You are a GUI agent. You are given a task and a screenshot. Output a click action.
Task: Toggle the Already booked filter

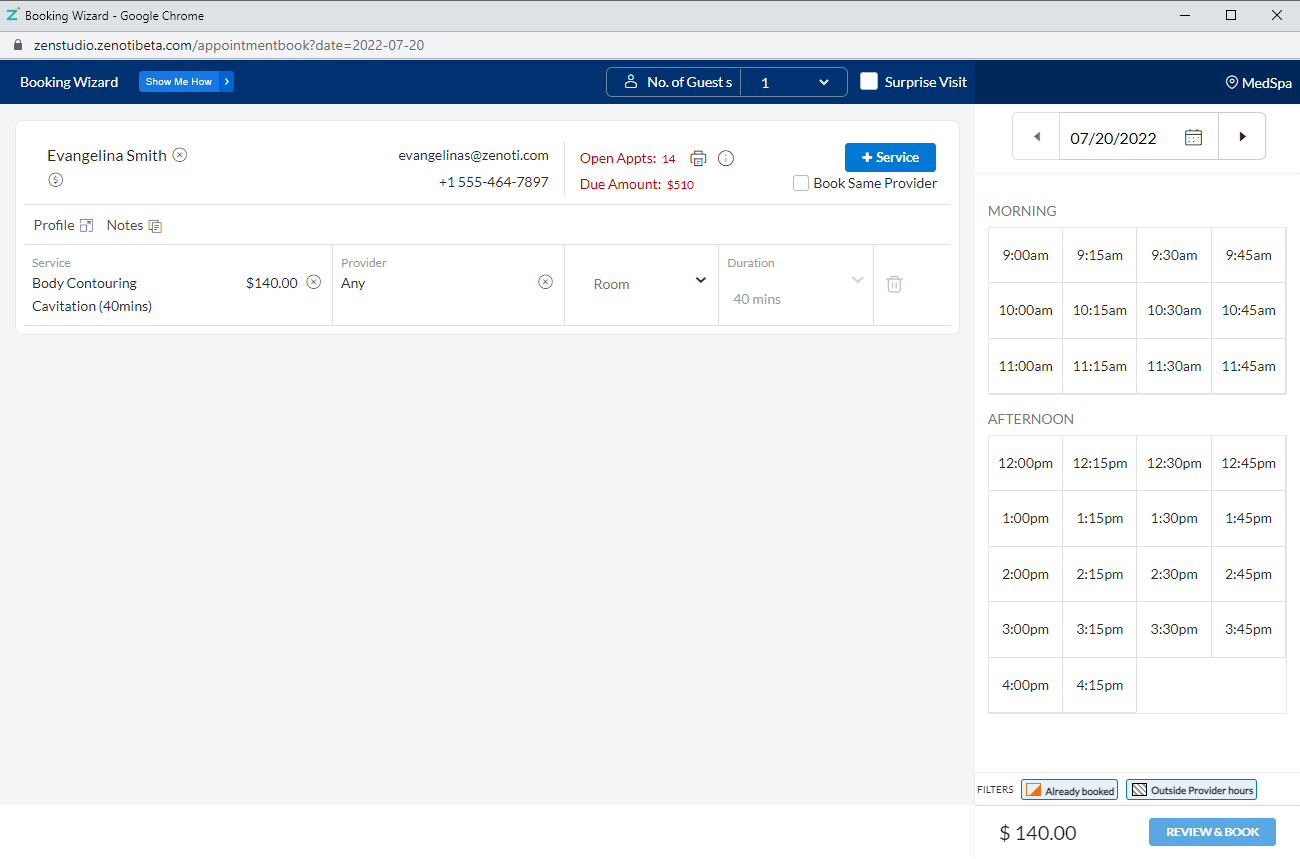click(1069, 789)
